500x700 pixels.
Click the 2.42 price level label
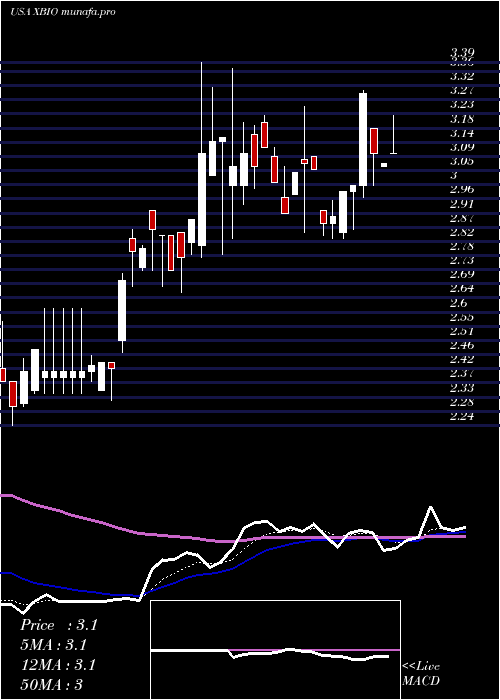point(462,359)
